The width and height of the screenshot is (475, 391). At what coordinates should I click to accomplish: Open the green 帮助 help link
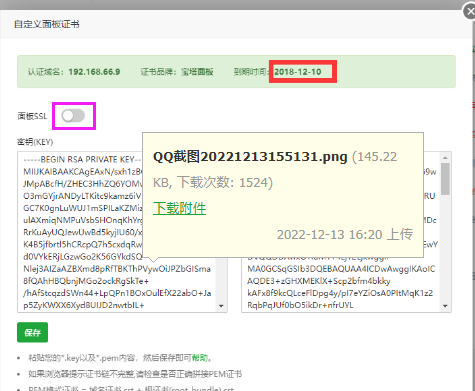click(200, 358)
